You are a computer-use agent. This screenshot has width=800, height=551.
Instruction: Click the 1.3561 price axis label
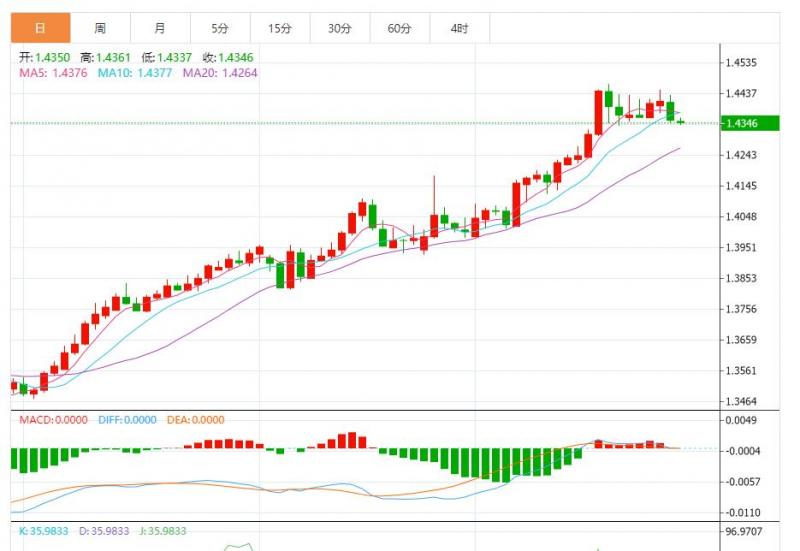741,371
